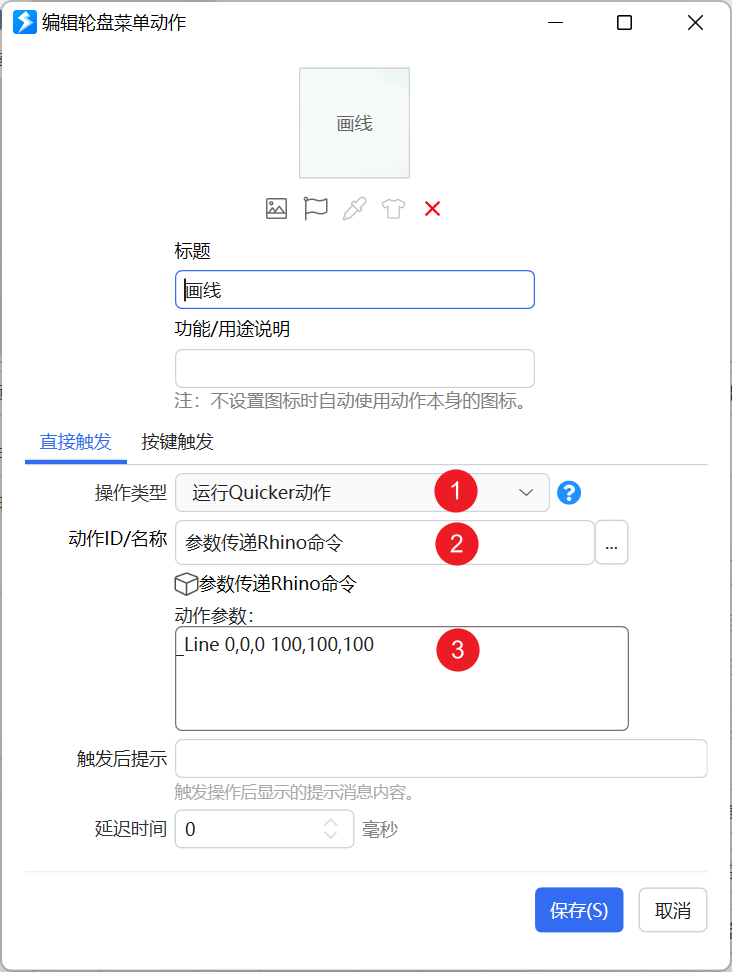Click the red X to clear the icon
Screen dimensions: 732x972
coord(433,209)
